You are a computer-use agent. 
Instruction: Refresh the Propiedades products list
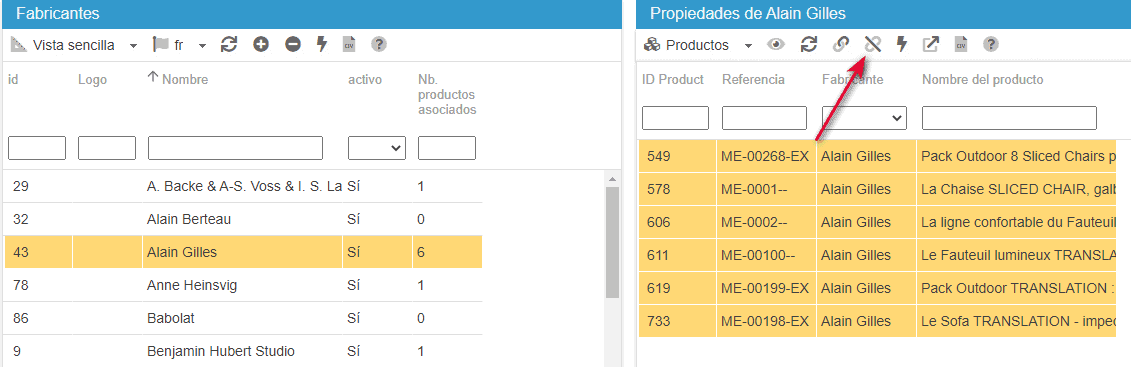click(x=809, y=45)
